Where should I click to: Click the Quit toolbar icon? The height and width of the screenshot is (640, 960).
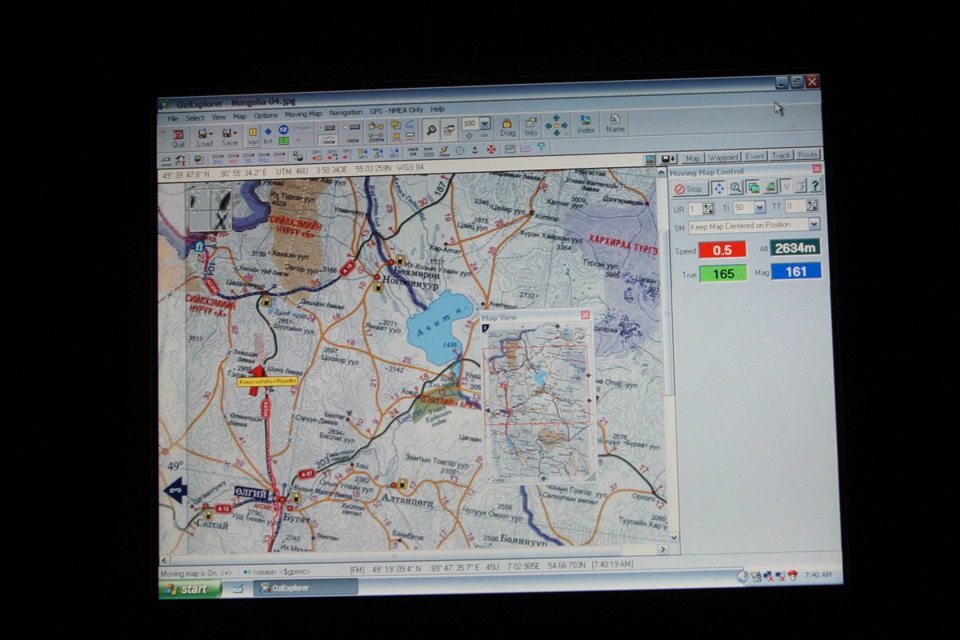tap(178, 138)
